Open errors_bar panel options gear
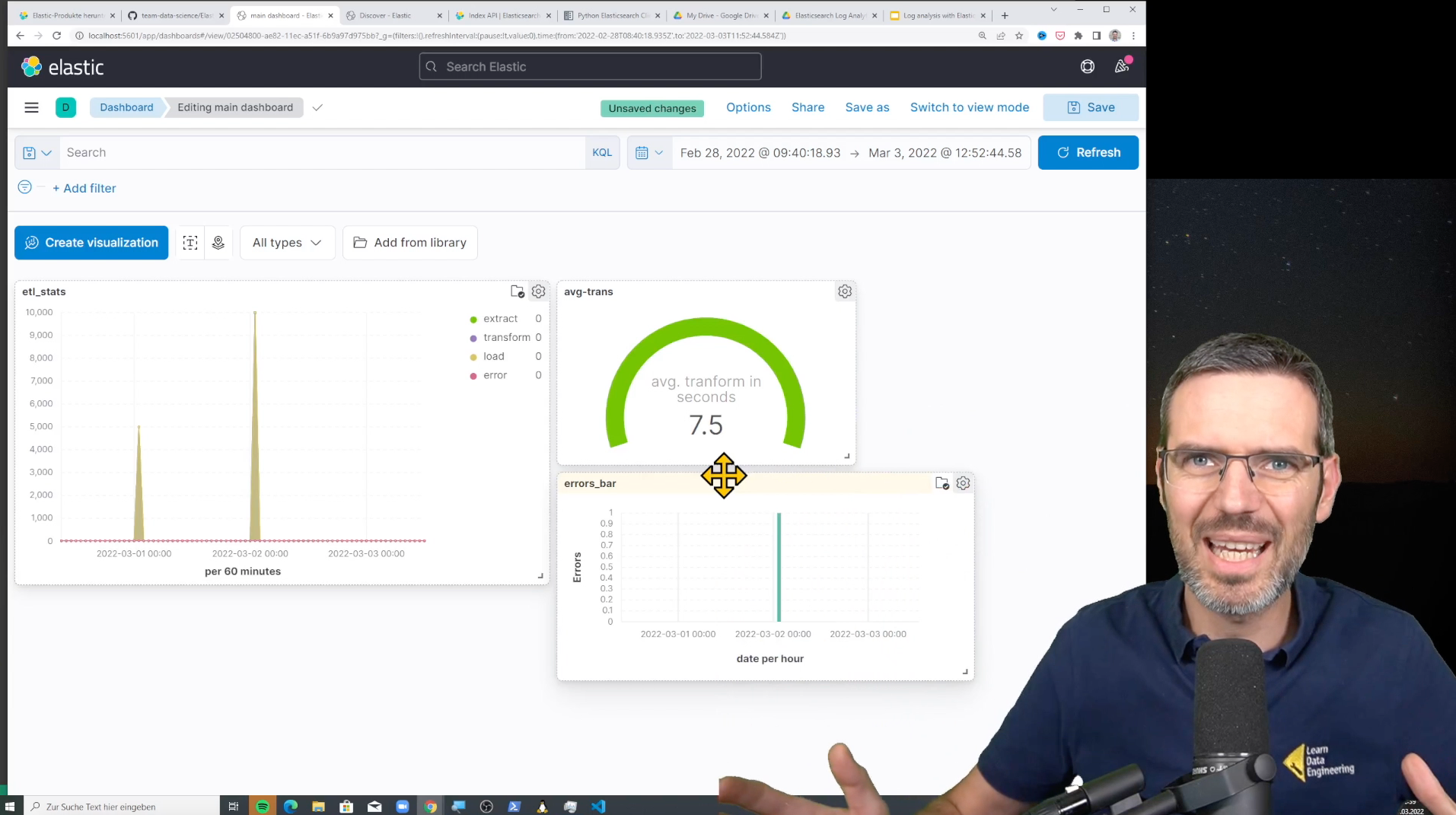The height and width of the screenshot is (815, 1456). click(x=963, y=483)
